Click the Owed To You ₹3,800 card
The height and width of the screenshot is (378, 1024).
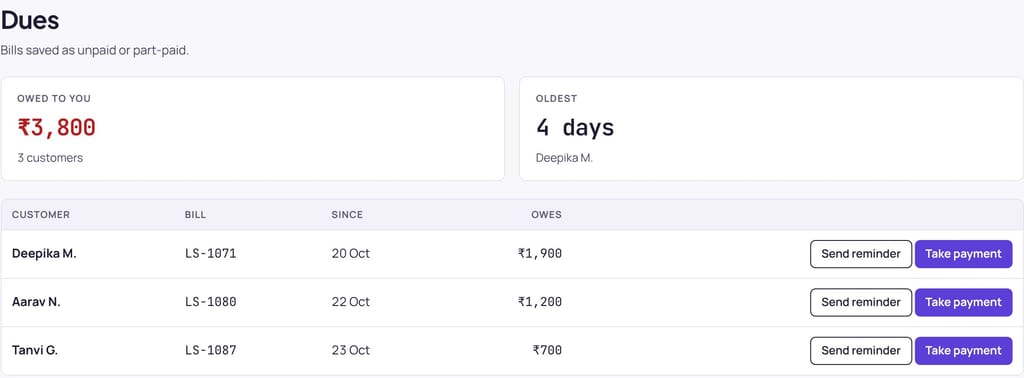(253, 129)
